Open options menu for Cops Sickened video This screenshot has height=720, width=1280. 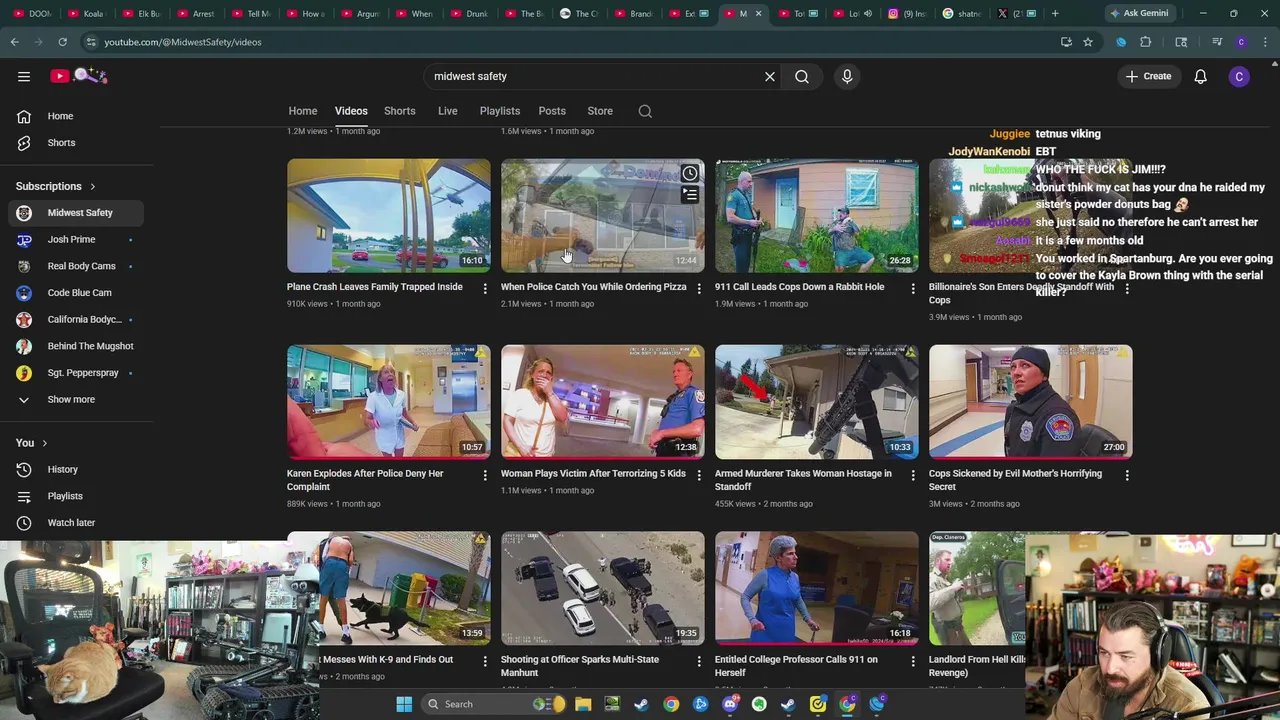1127,475
